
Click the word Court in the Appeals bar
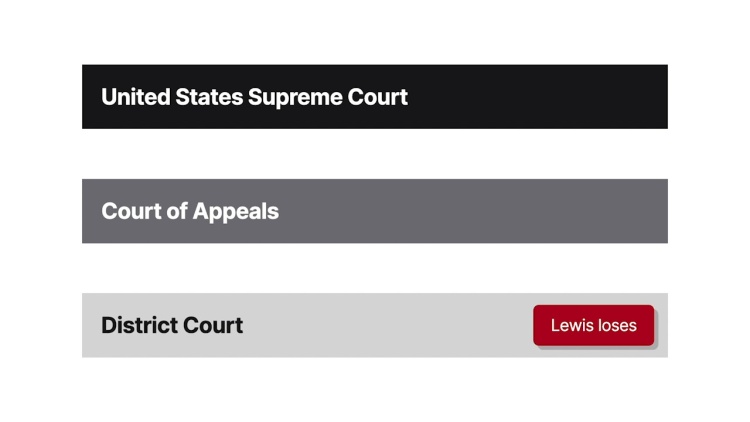pyautogui.click(x=132, y=211)
